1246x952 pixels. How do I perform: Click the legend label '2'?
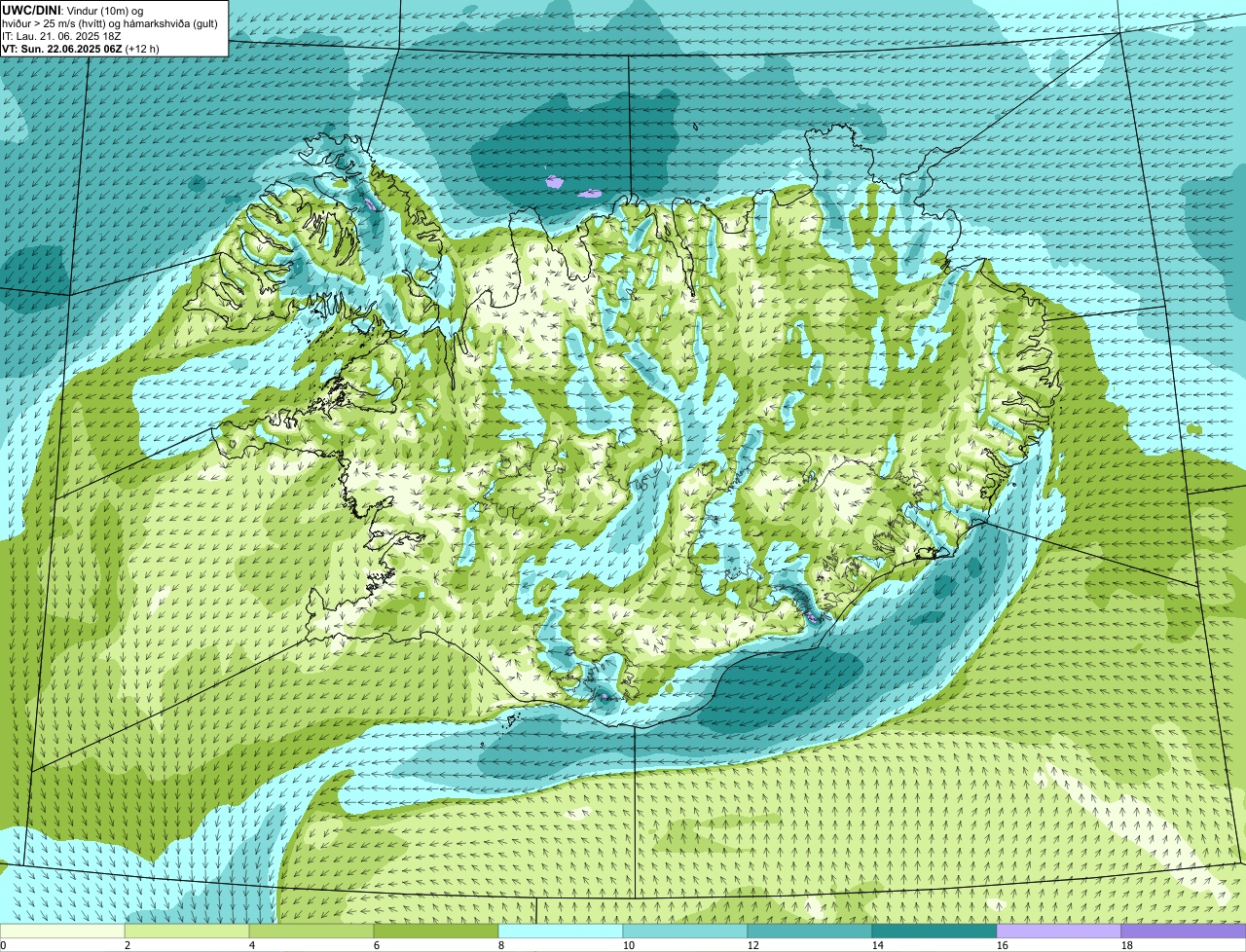tap(128, 945)
